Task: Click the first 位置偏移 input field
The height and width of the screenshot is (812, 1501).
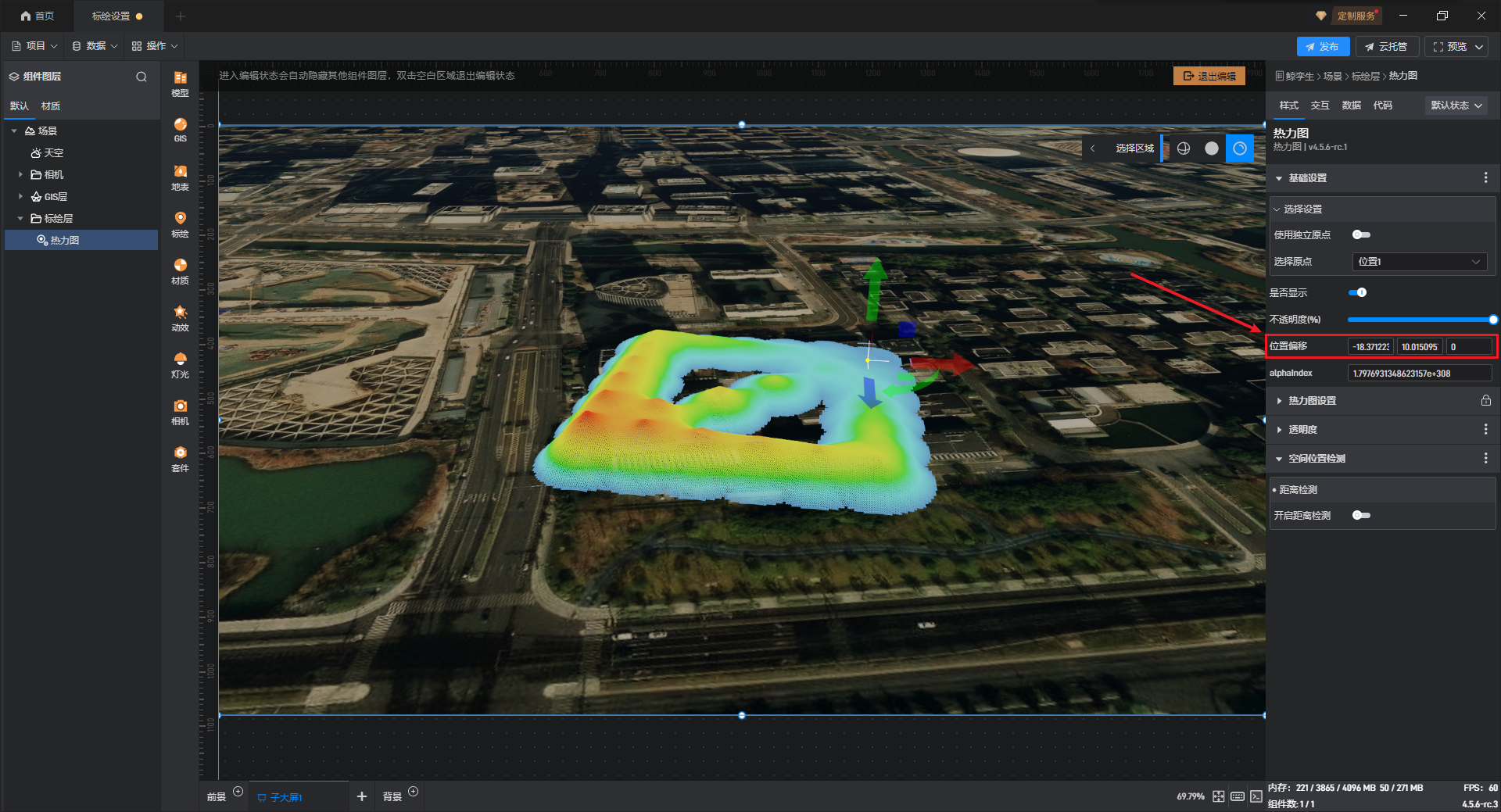Action: pos(1370,347)
